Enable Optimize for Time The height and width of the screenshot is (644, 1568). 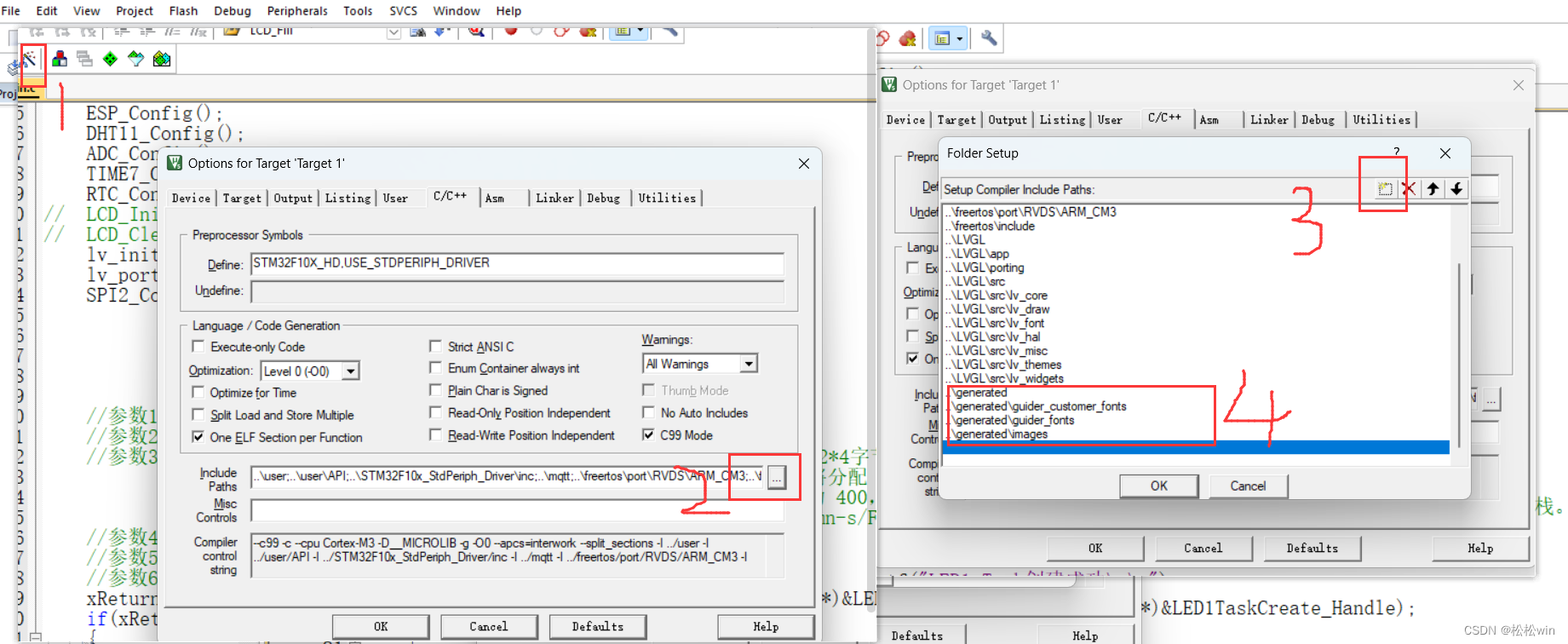(x=198, y=393)
